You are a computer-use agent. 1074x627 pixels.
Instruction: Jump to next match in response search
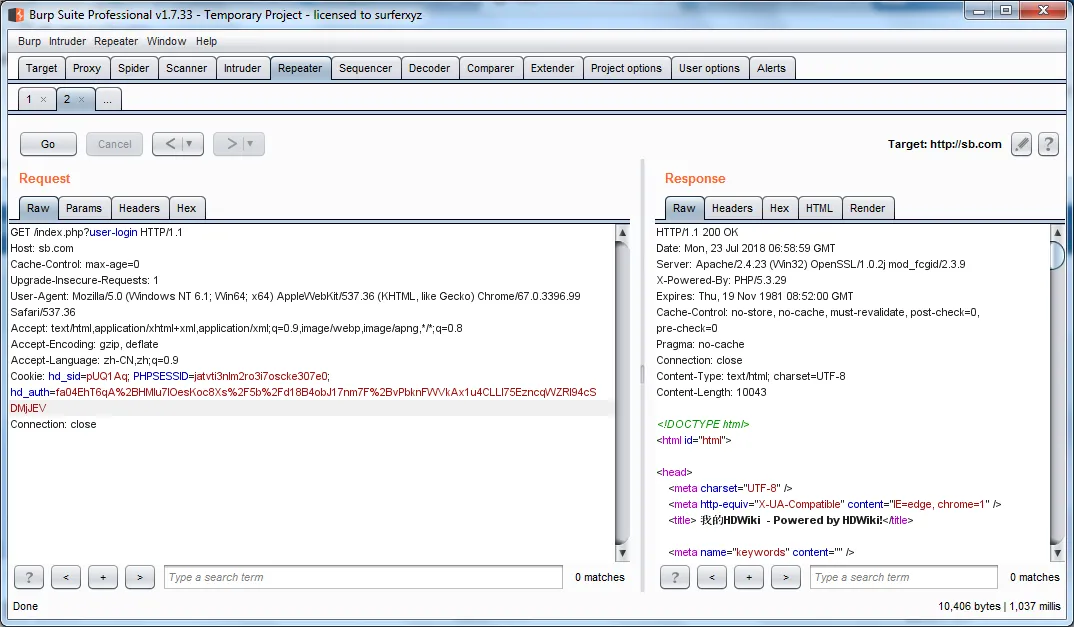pyautogui.click(x=786, y=577)
